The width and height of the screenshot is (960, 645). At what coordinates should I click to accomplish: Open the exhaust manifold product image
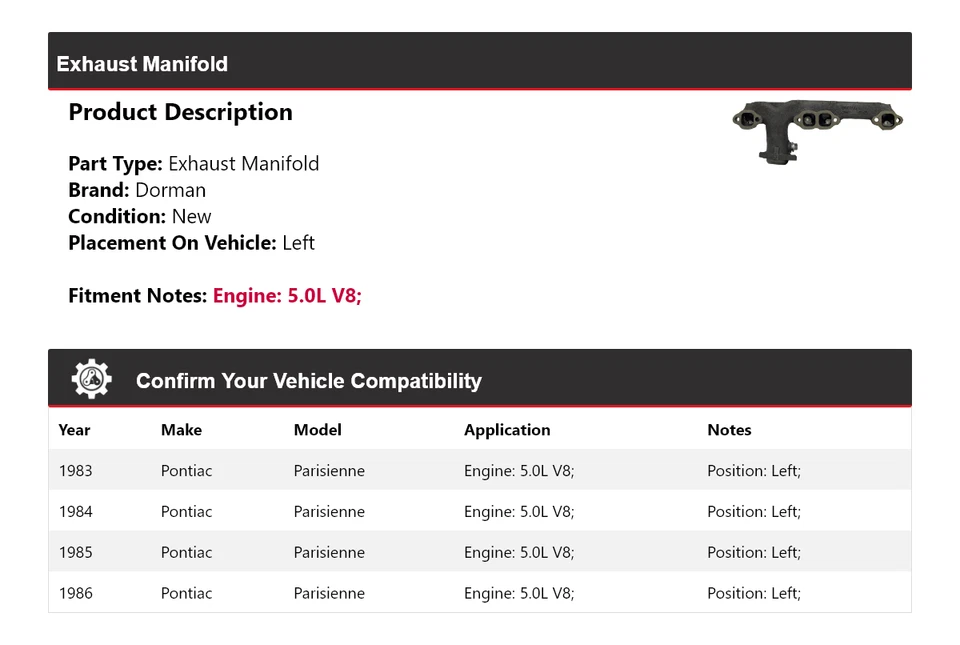click(818, 131)
